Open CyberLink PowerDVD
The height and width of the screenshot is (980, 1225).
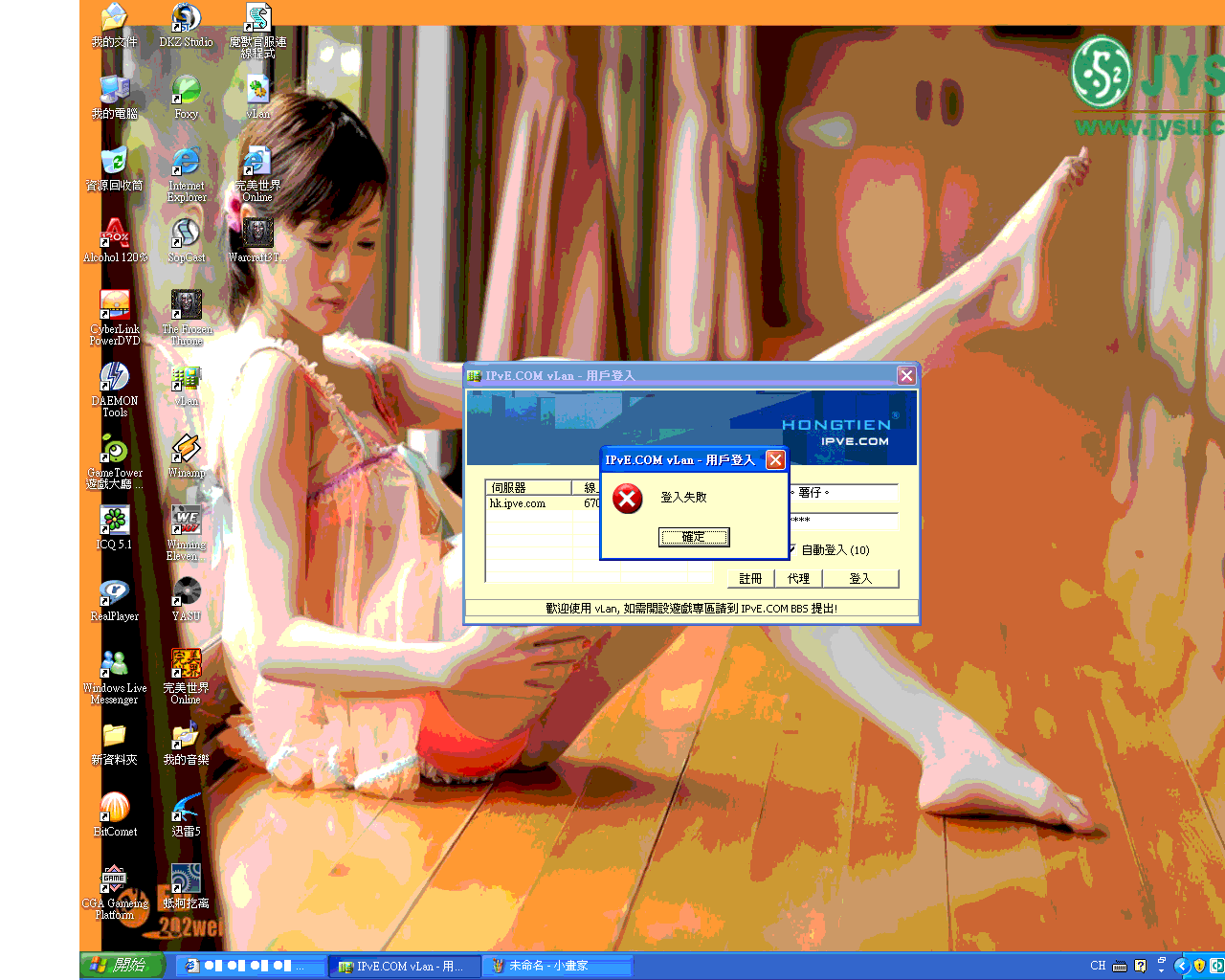click(x=114, y=306)
